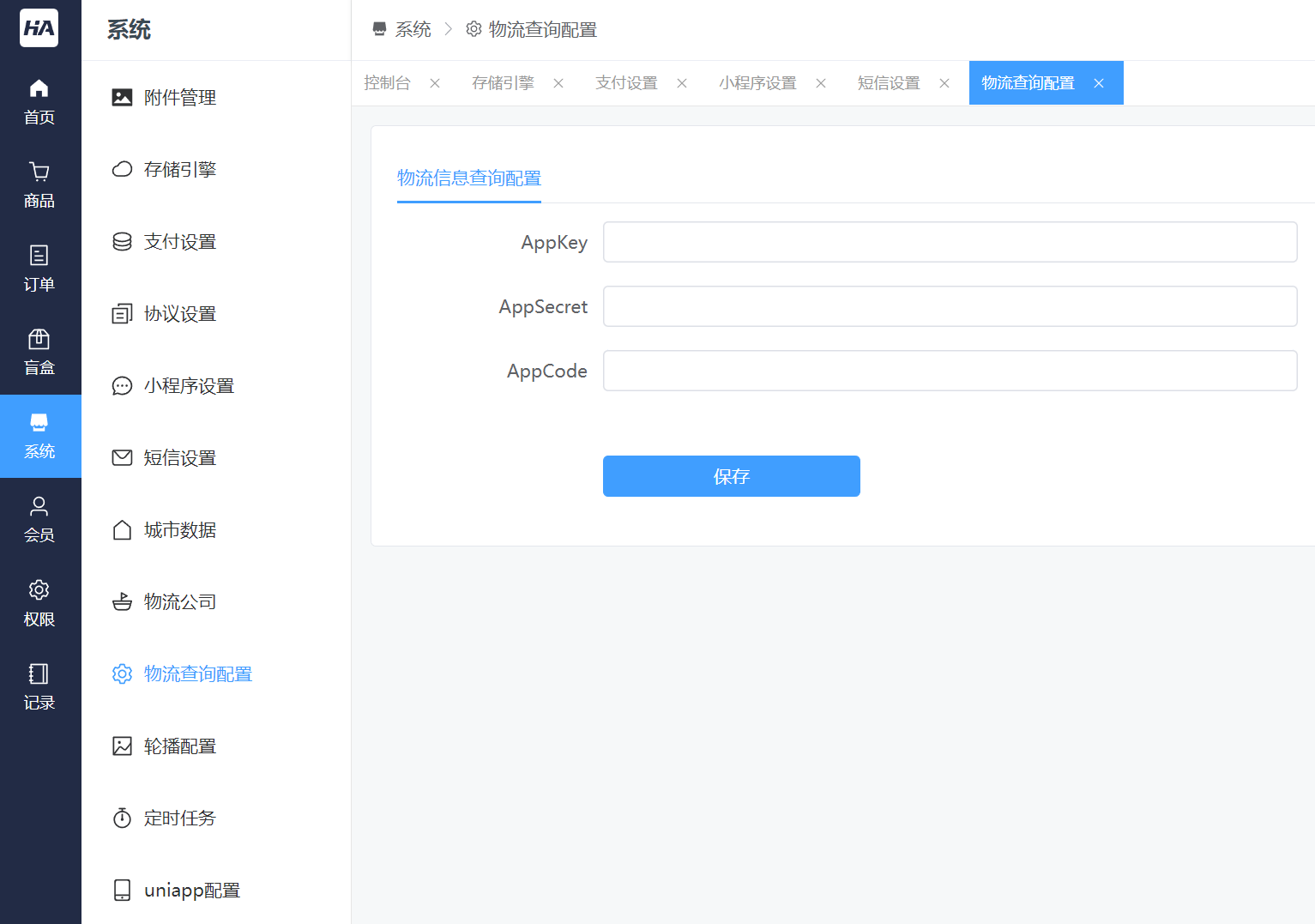Open 城市数据 city data settings
The height and width of the screenshot is (924, 1315).
tap(180, 529)
